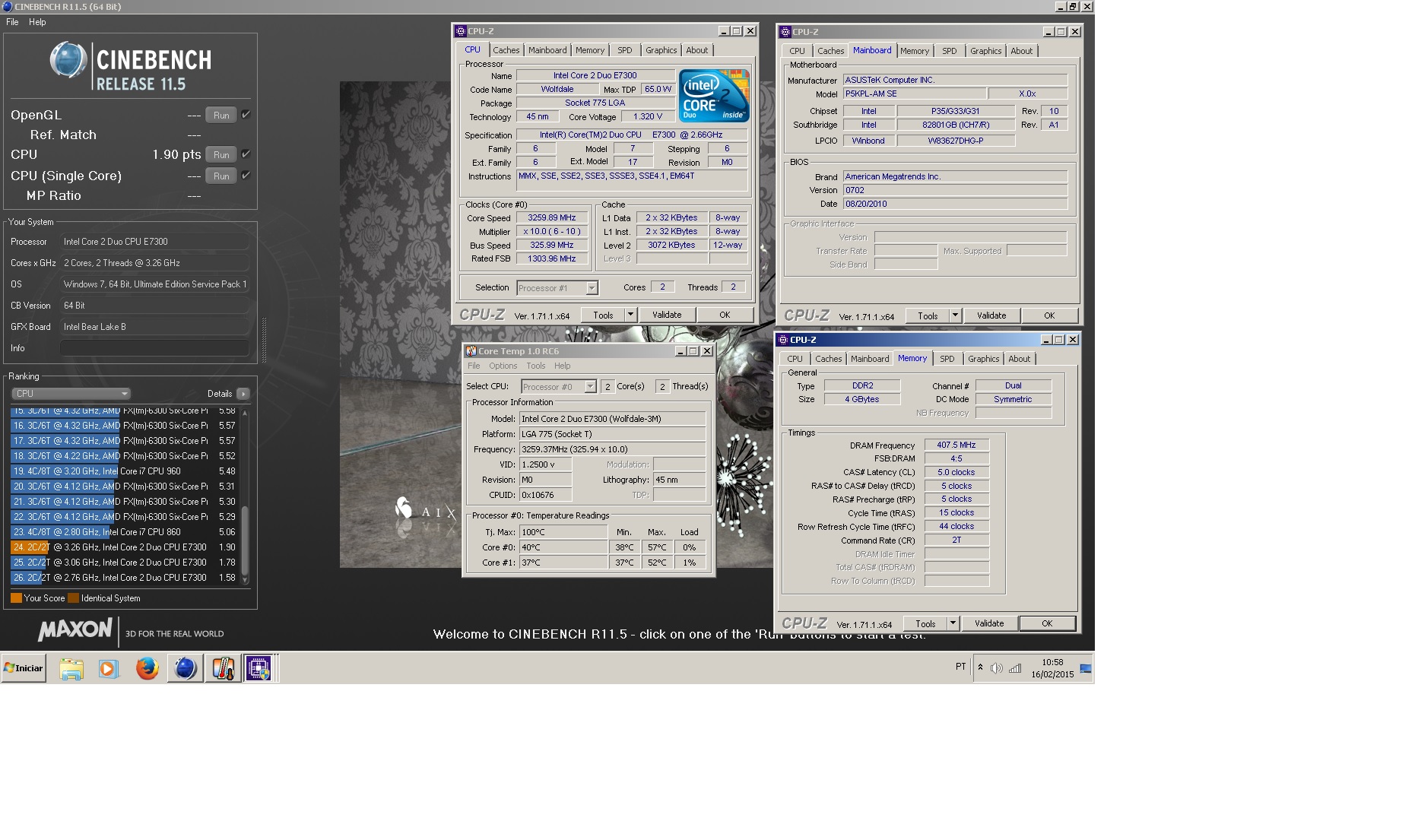The image size is (1418, 840).
Task: Select ranking row 19 Core i7 CPU 960
Action: (125, 471)
